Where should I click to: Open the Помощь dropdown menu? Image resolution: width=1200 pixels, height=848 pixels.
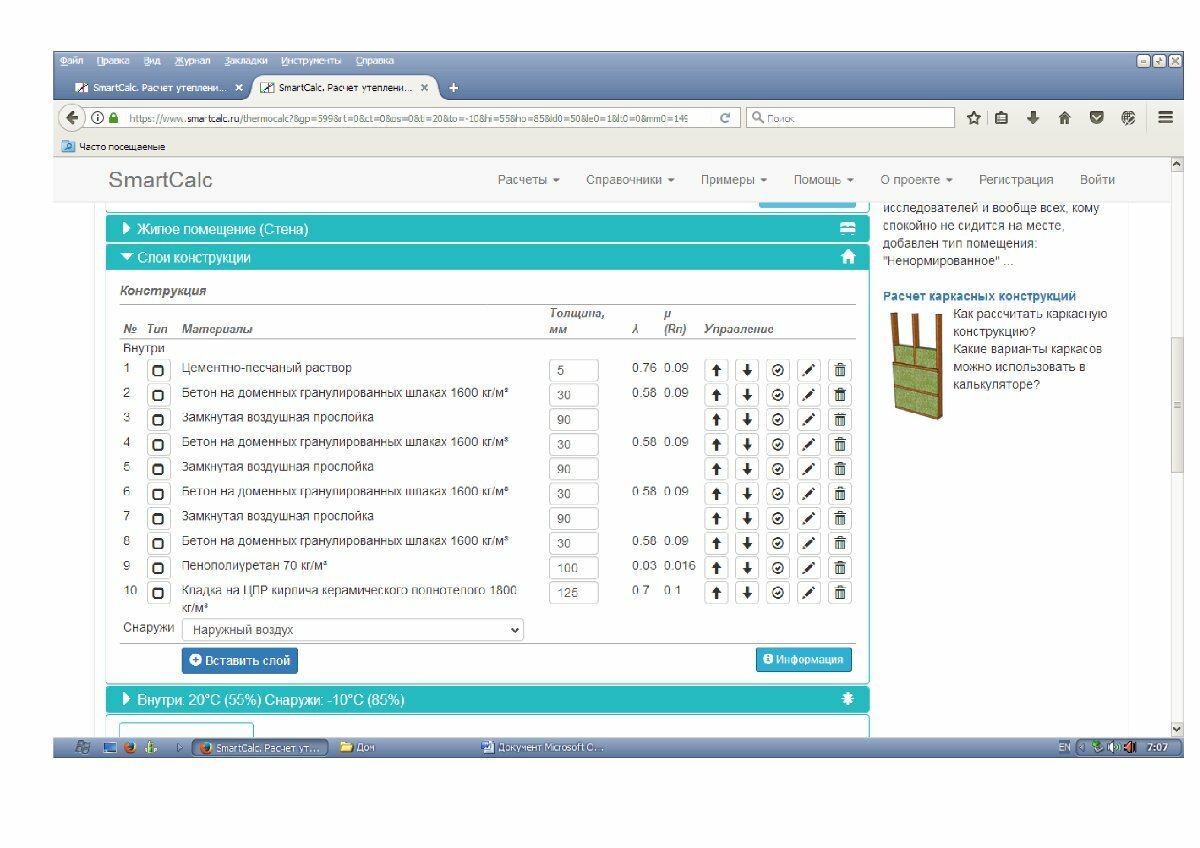pyautogui.click(x=824, y=180)
